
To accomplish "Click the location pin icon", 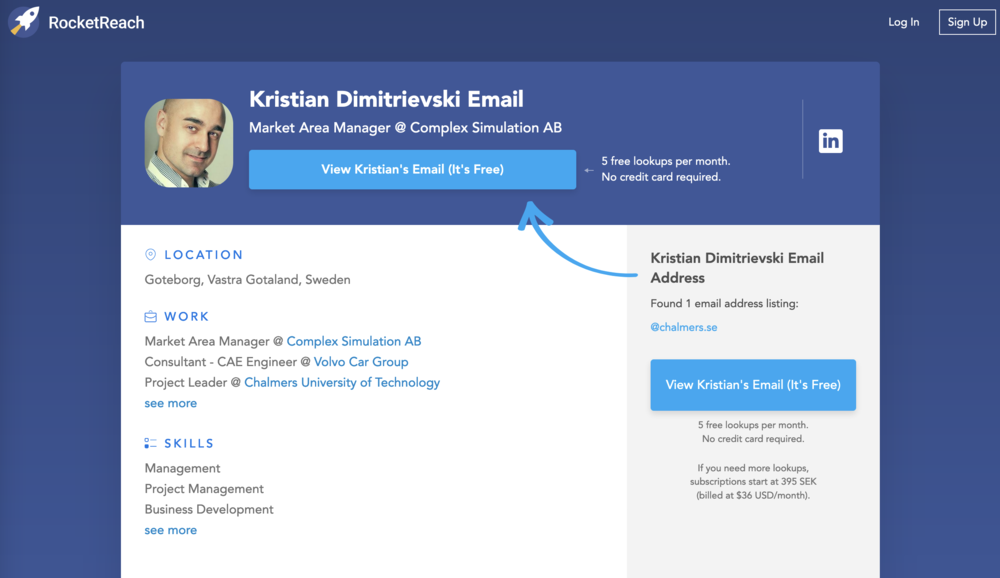I will pyautogui.click(x=151, y=255).
